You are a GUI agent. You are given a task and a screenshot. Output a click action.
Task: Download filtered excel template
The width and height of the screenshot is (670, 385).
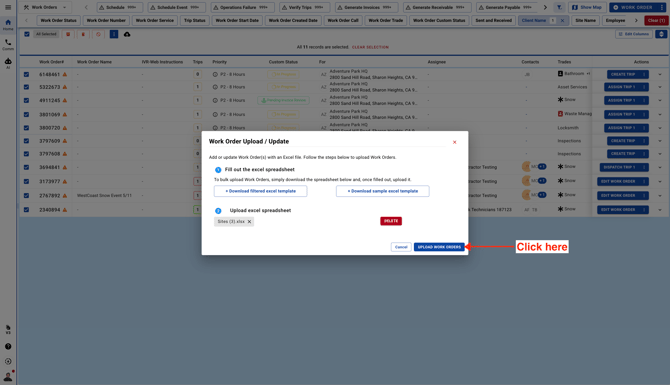point(260,191)
